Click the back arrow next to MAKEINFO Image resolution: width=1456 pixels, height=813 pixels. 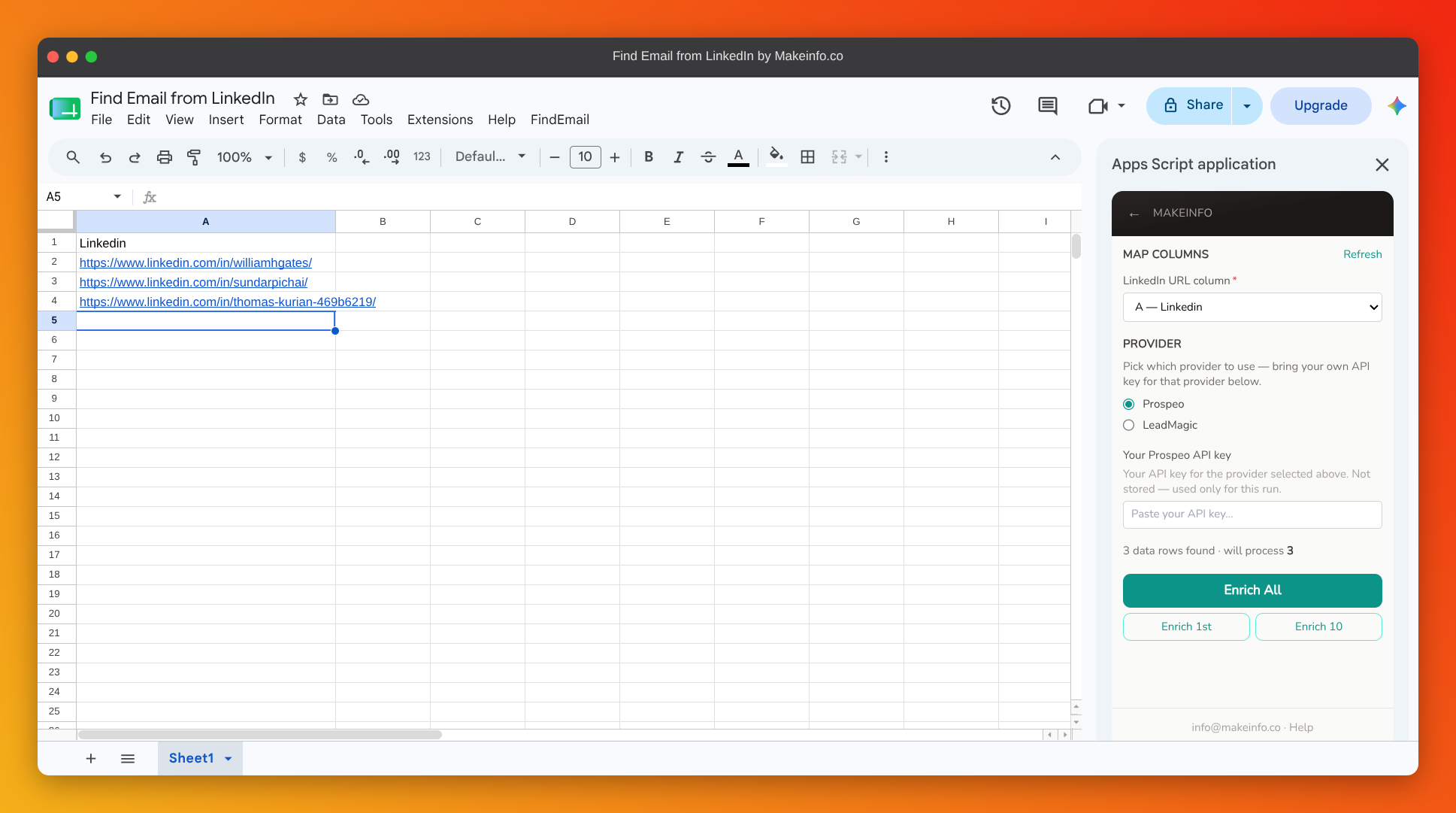(x=1134, y=214)
